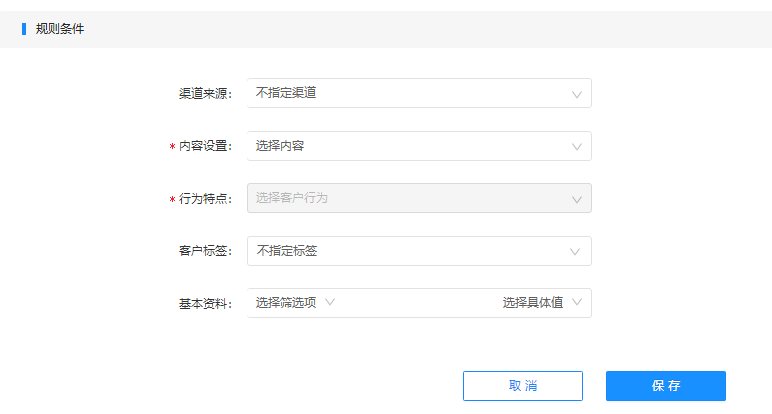Click the chevron arrow in 行为特点 field

[577, 199]
